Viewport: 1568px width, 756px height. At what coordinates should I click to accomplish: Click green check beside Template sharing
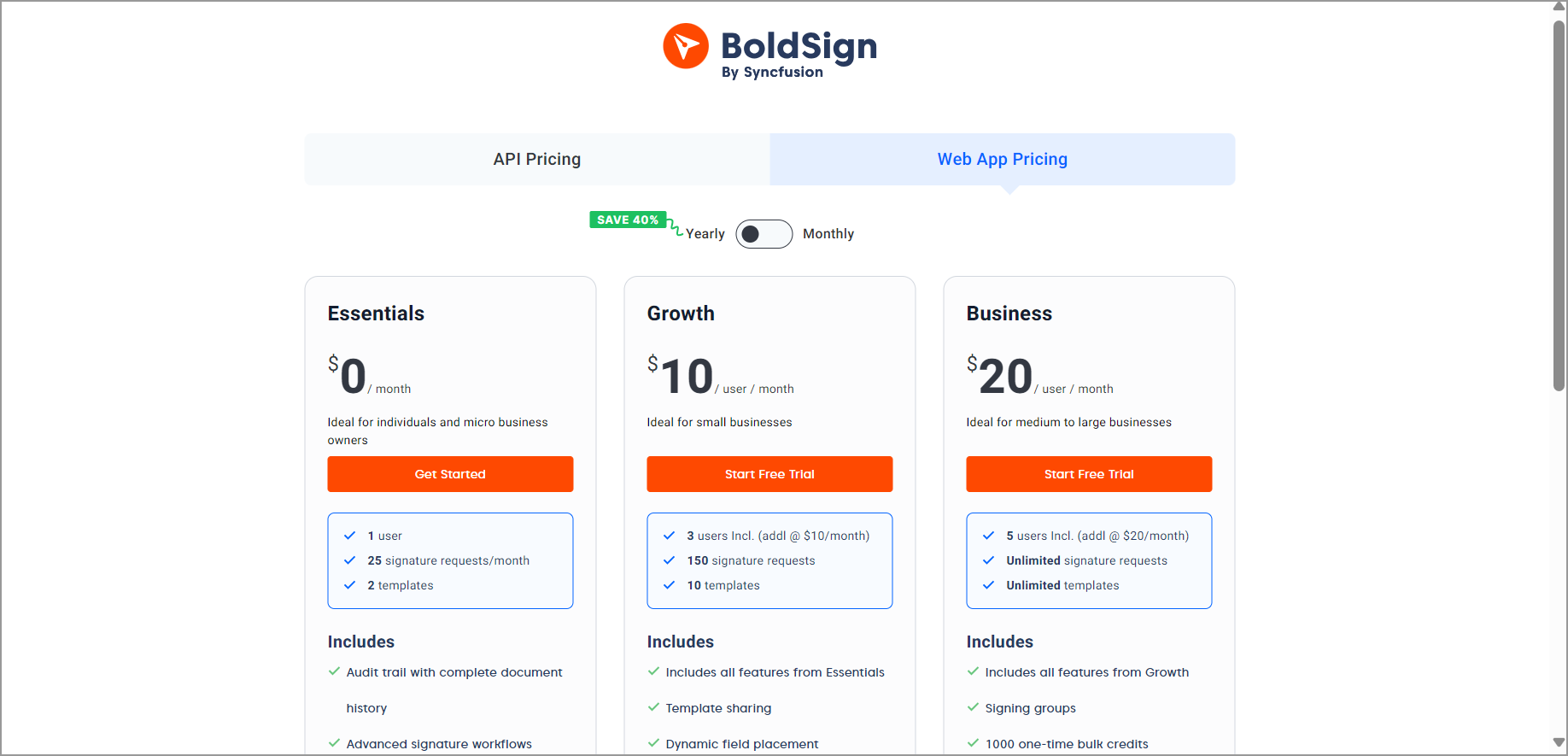click(x=653, y=707)
